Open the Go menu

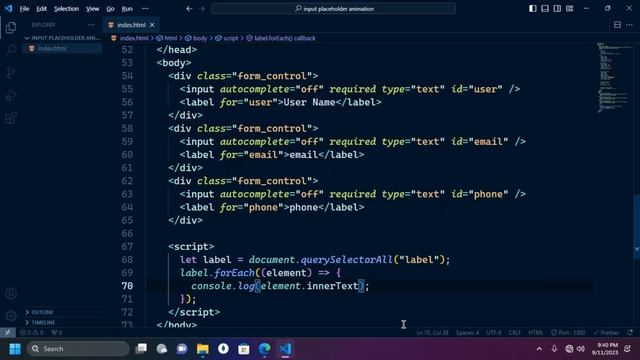(110, 9)
